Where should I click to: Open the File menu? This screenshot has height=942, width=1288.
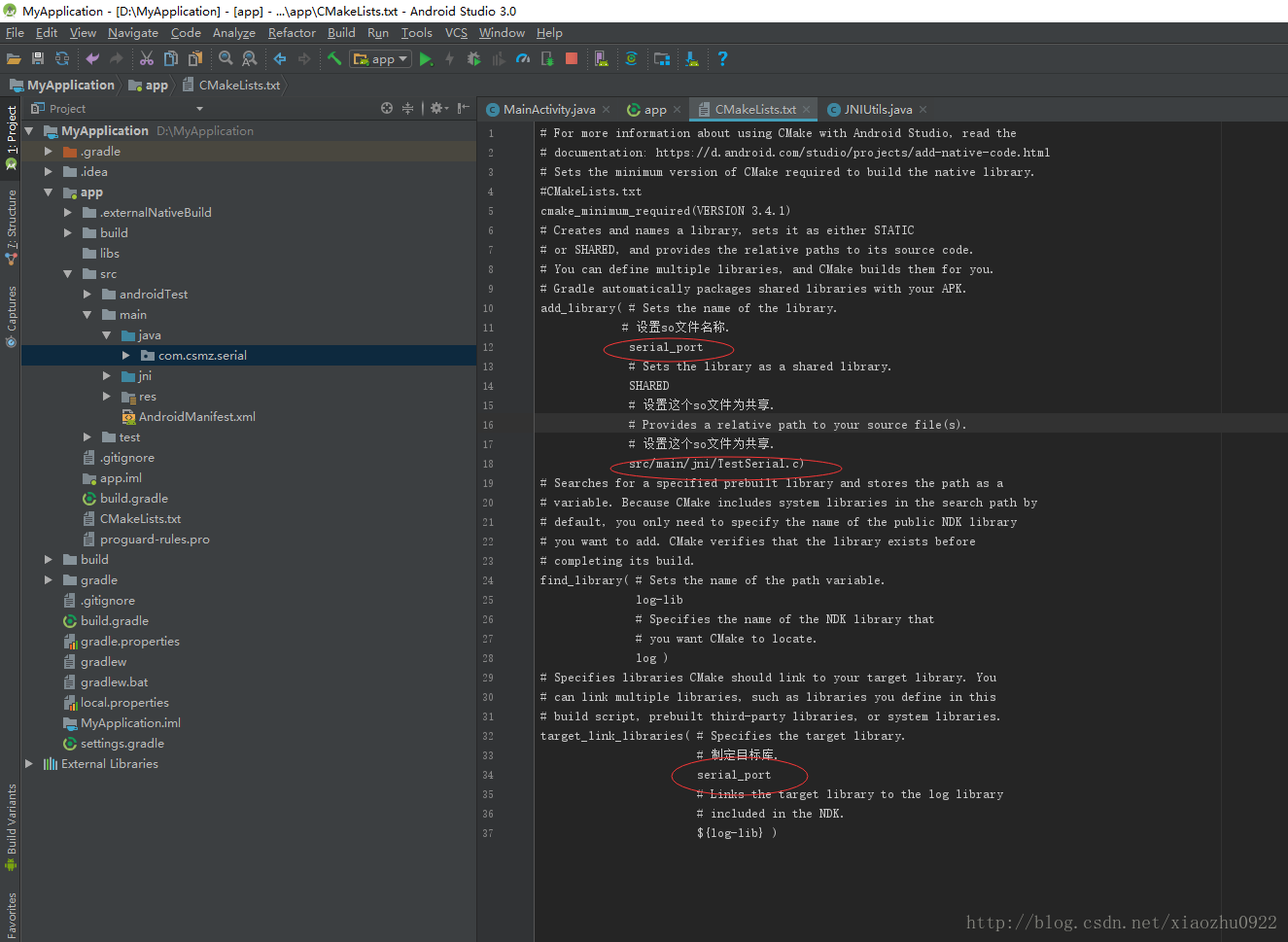[x=15, y=32]
